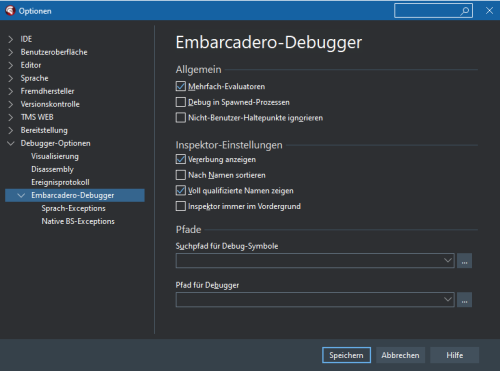The height and width of the screenshot is (371, 500).
Task: Select the Fremdhersteller tree label
Action: (47, 91)
